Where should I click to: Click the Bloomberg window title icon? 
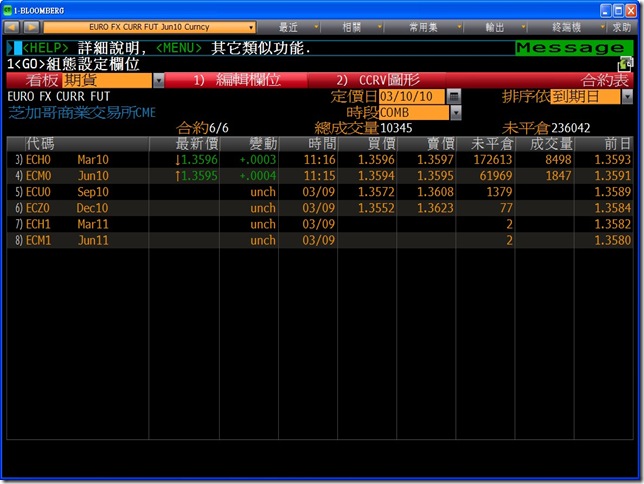[7, 10]
